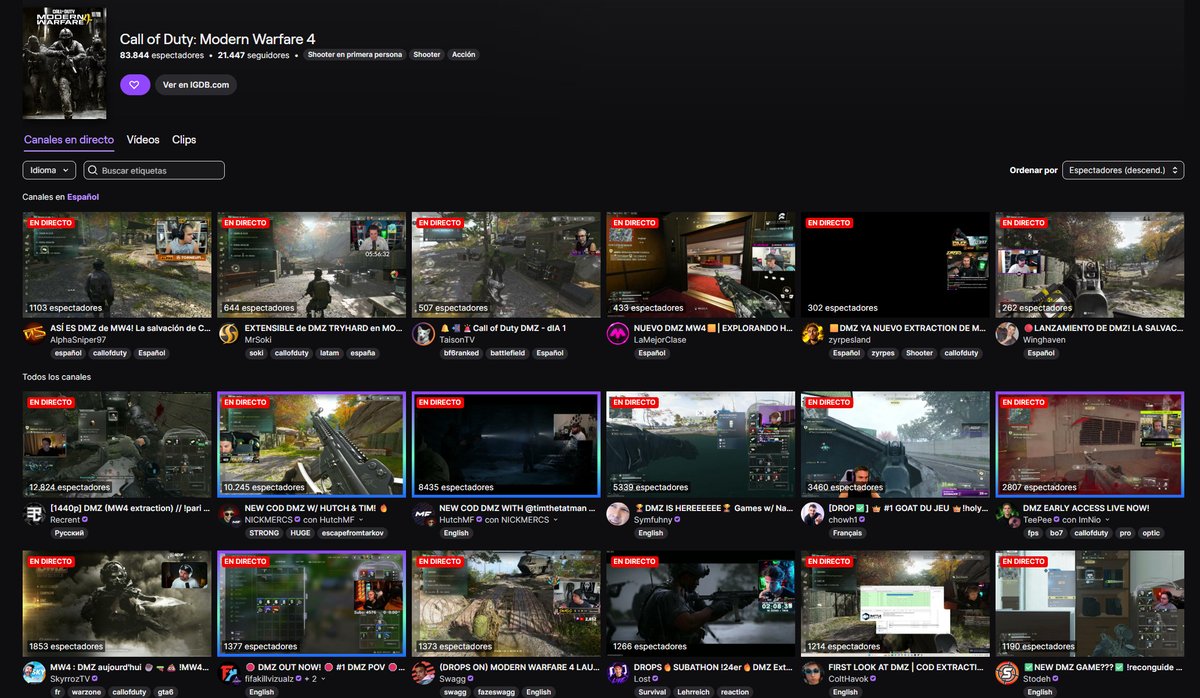Click the 'latam' tag under MrSoki
This screenshot has width=1200, height=698.
(328, 353)
